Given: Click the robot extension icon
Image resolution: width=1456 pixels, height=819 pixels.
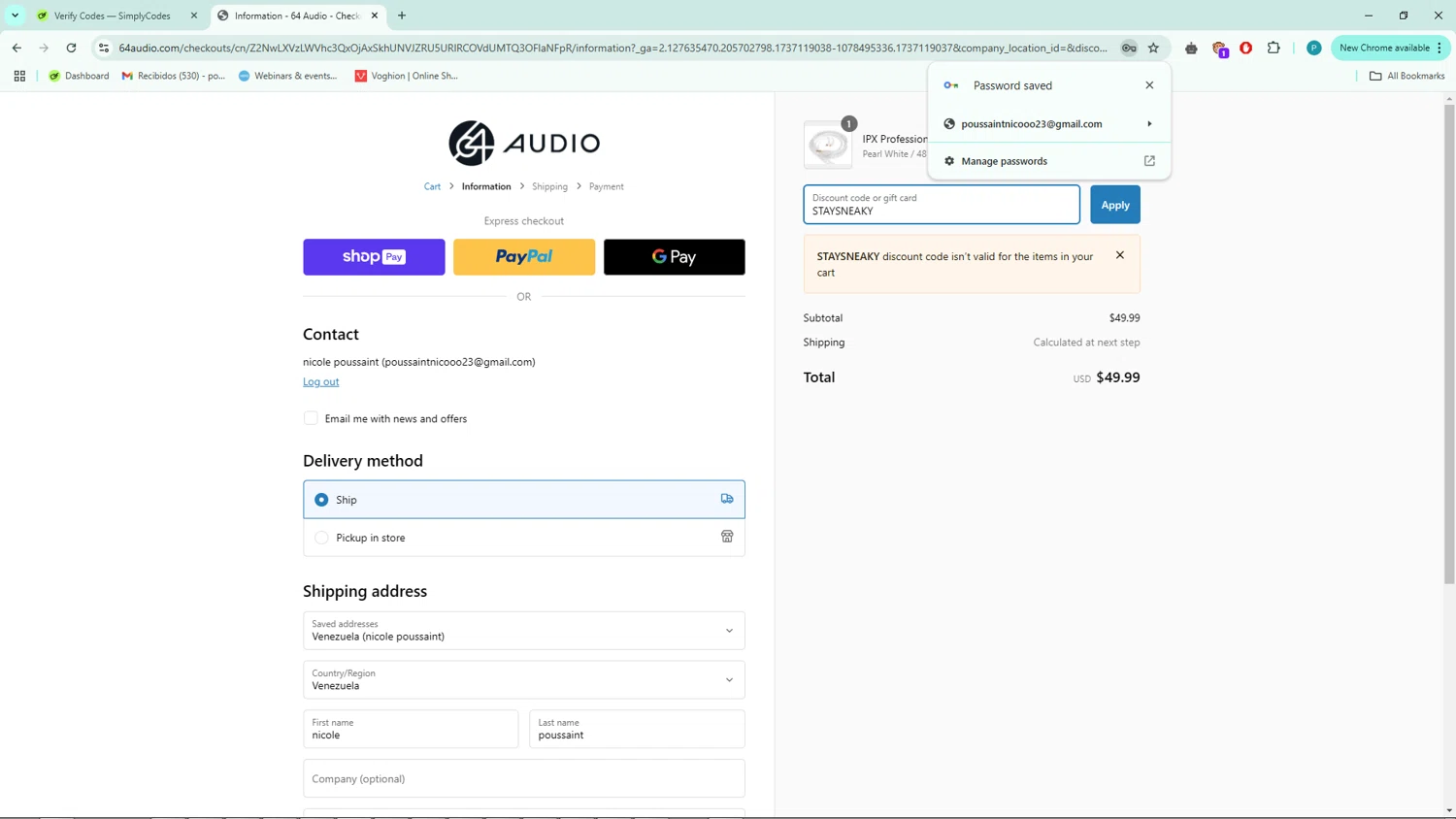Looking at the screenshot, I should [x=1191, y=48].
